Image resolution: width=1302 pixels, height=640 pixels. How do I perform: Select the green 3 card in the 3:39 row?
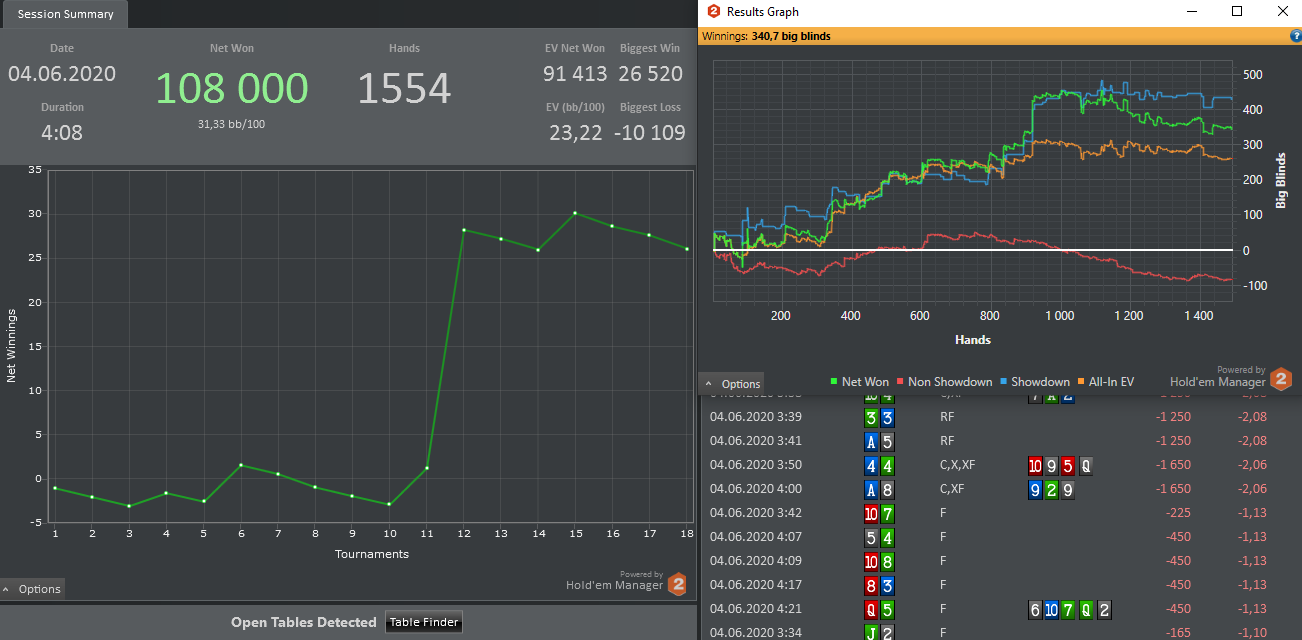click(871, 417)
